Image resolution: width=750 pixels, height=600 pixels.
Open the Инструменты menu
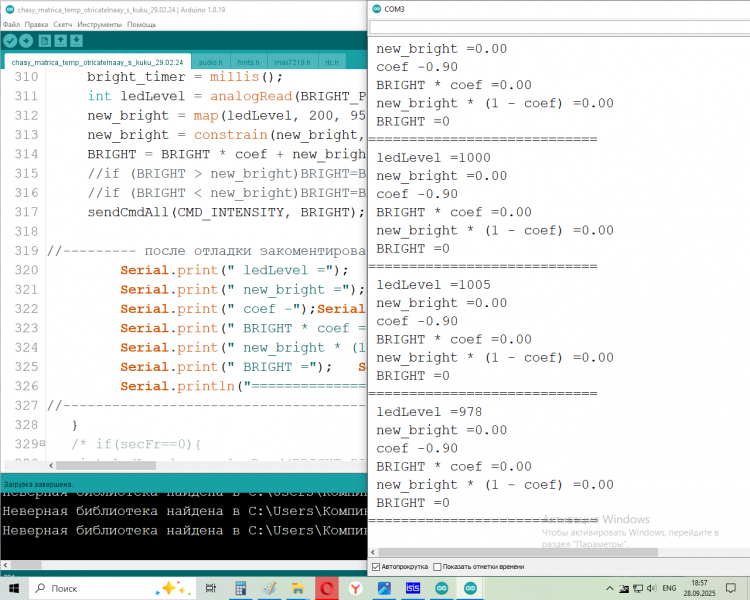point(99,24)
